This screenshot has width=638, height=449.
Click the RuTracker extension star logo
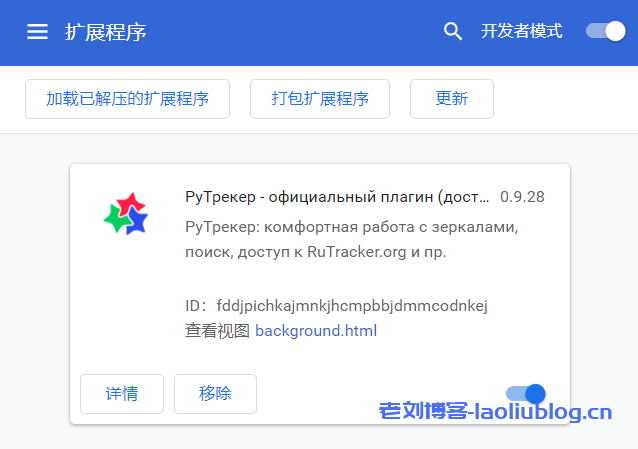[126, 214]
